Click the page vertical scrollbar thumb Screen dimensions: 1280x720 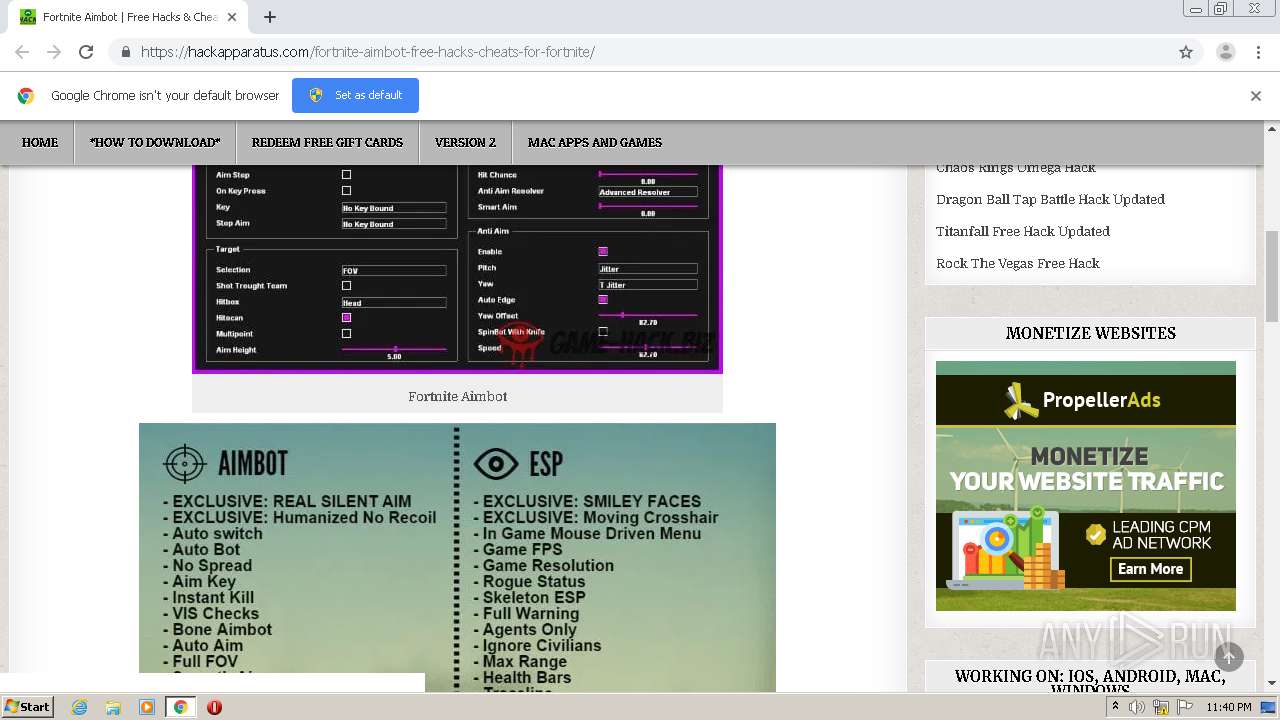[x=1272, y=277]
